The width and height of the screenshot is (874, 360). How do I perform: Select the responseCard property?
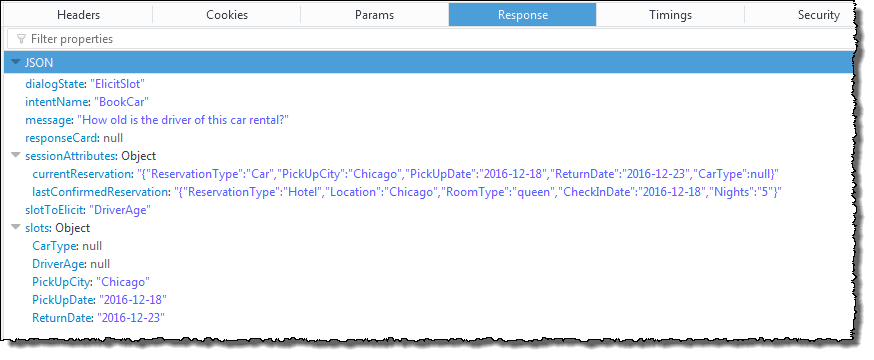pos(74,138)
